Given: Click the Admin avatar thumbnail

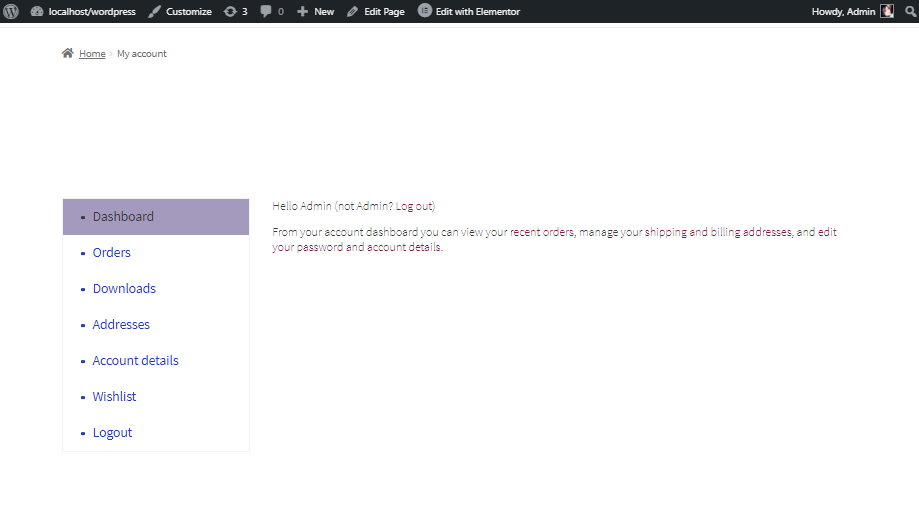Looking at the screenshot, I should [887, 11].
